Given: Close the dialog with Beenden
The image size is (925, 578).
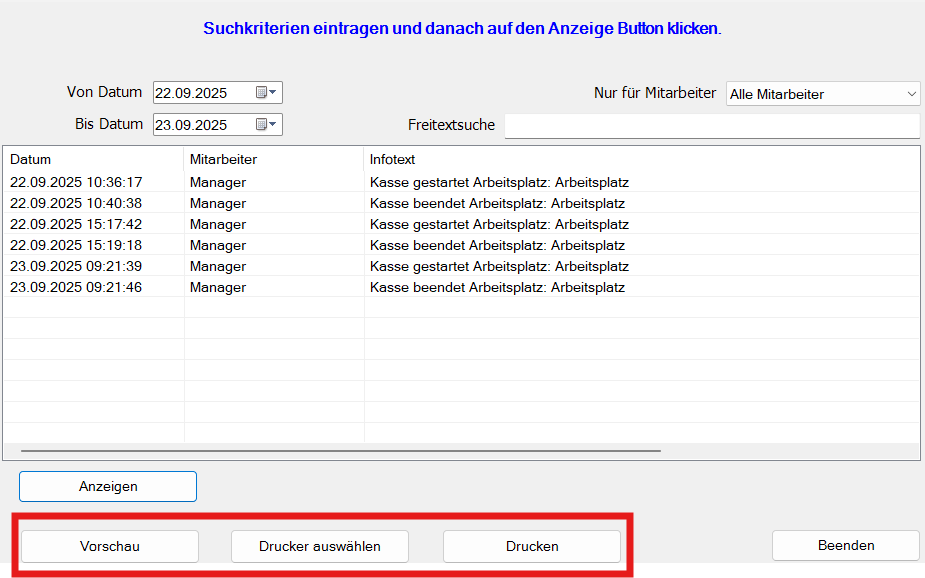Looking at the screenshot, I should 846,545.
